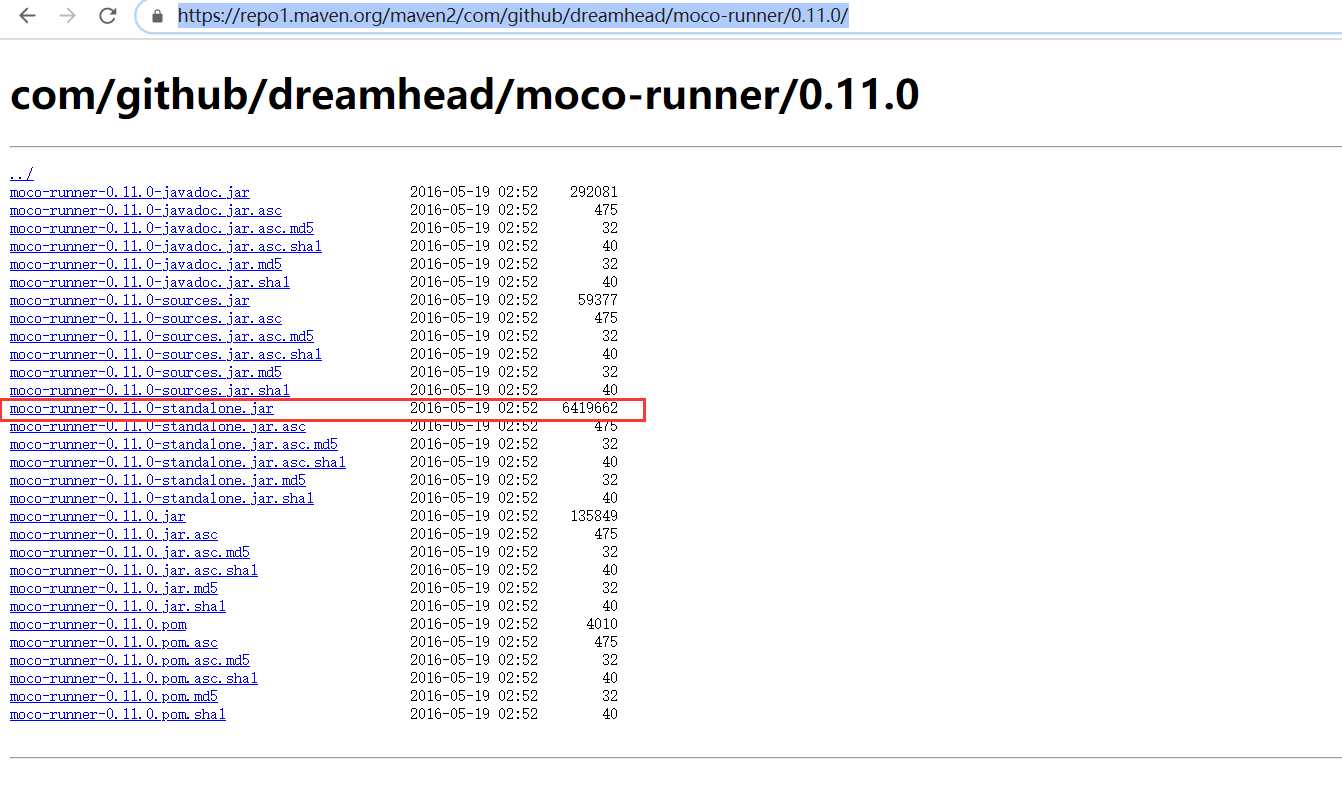This screenshot has width=1342, height=791.
Task: Click the file size 292081
Action: pyautogui.click(x=594, y=192)
